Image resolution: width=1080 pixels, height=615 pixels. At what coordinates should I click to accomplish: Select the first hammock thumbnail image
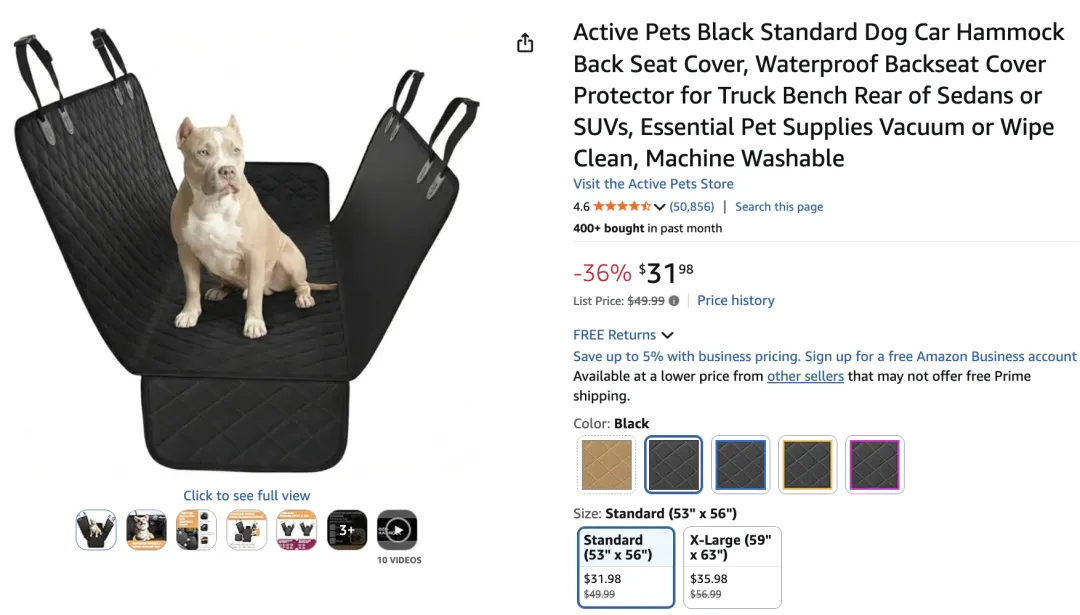[x=96, y=530]
